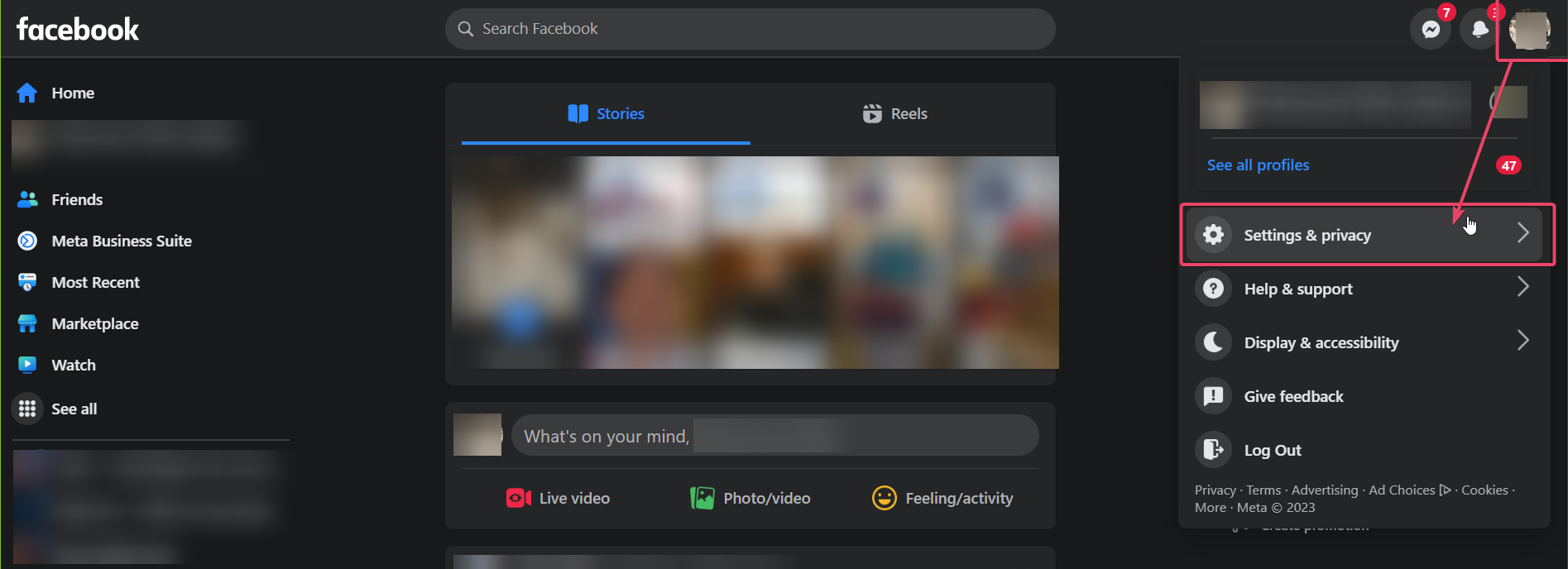Screen dimensions: 1568x569
Task: Open the Friends icon in left sidebar
Action: 27,199
